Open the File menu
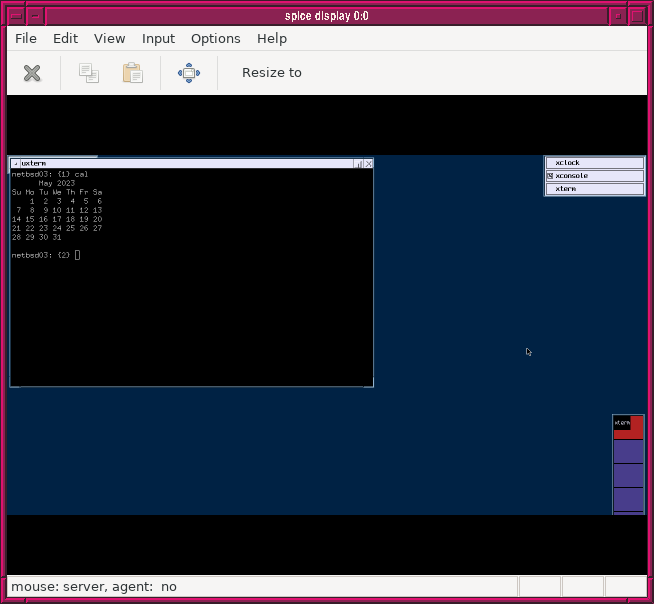 tap(26, 38)
